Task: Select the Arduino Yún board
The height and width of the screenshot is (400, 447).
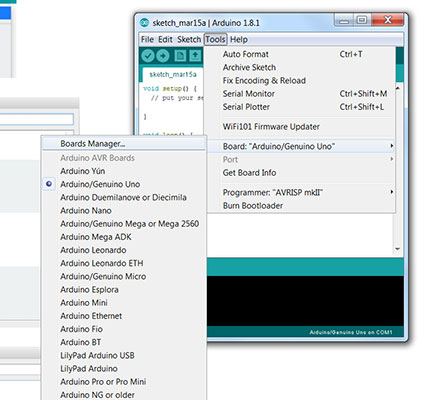Action: 124,171
